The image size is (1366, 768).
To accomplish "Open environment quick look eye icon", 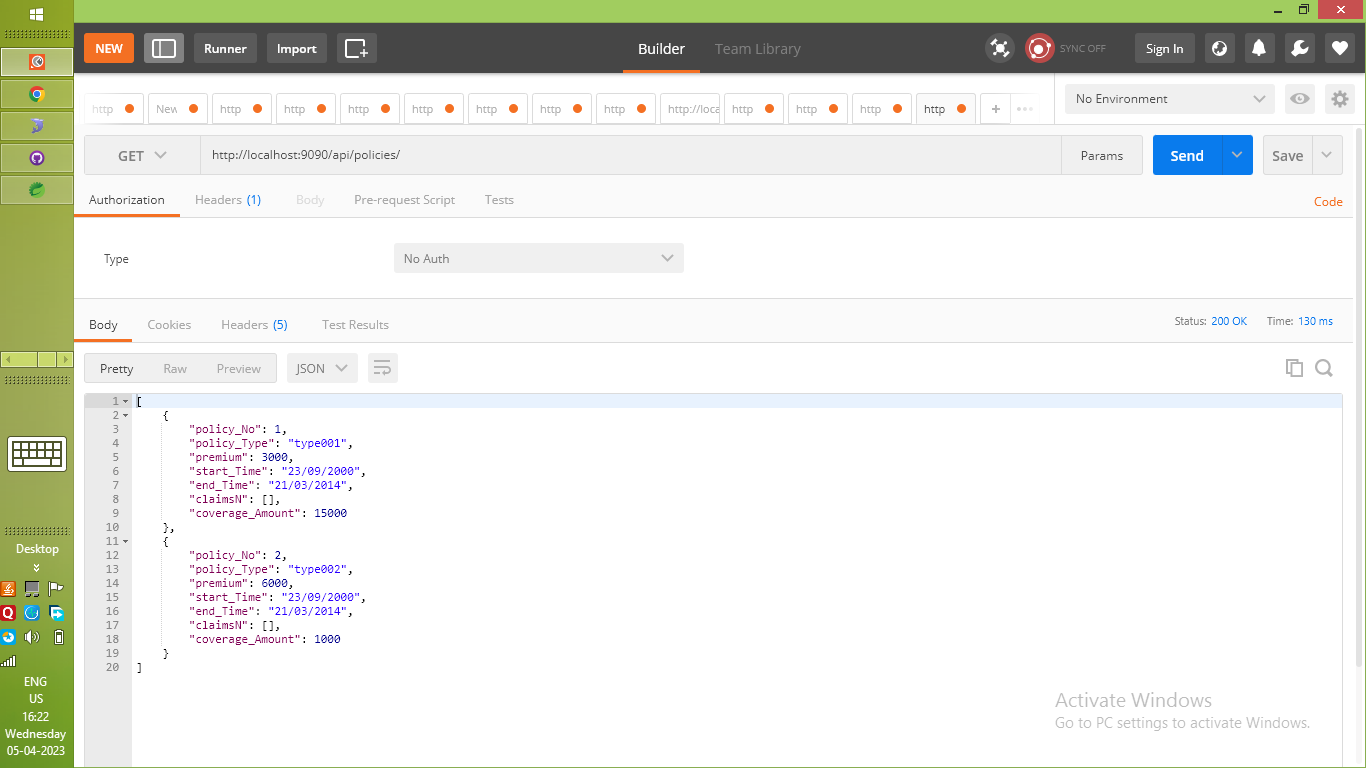I will tap(1300, 99).
